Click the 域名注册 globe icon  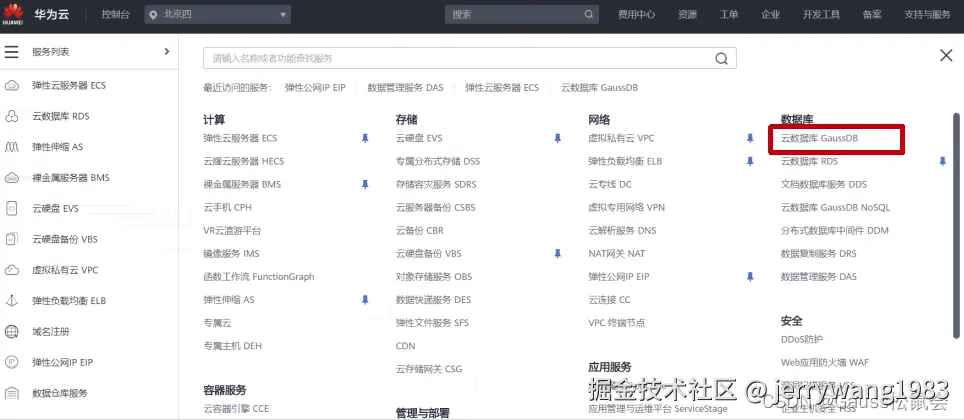[x=12, y=331]
